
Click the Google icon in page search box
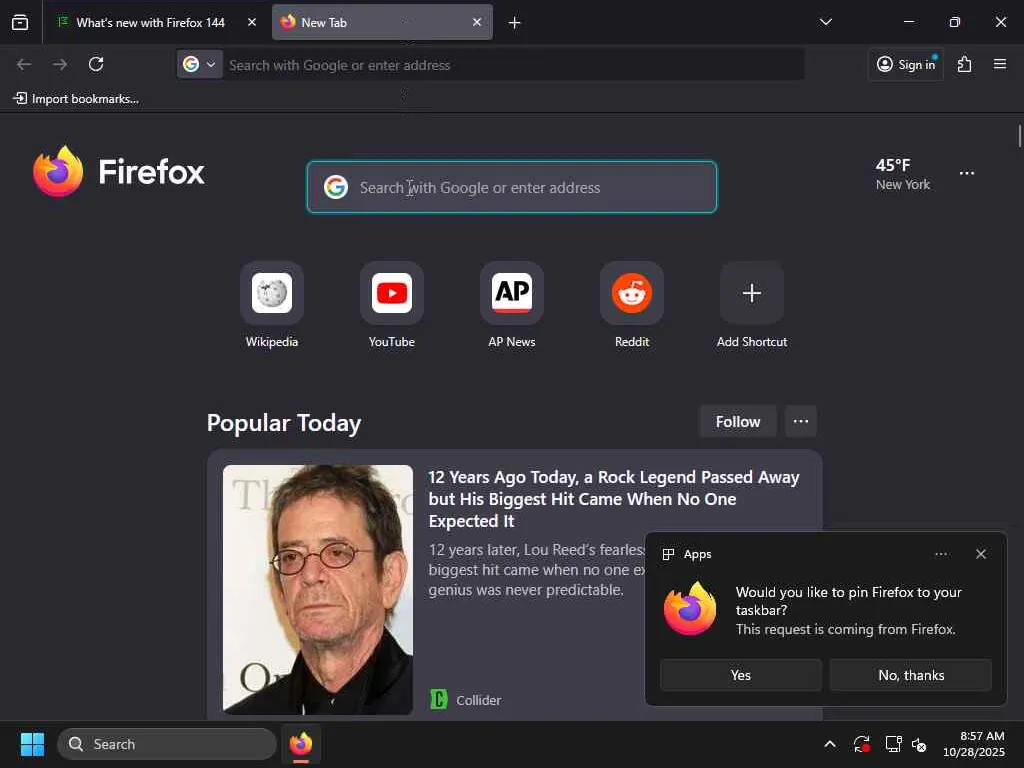tap(336, 187)
